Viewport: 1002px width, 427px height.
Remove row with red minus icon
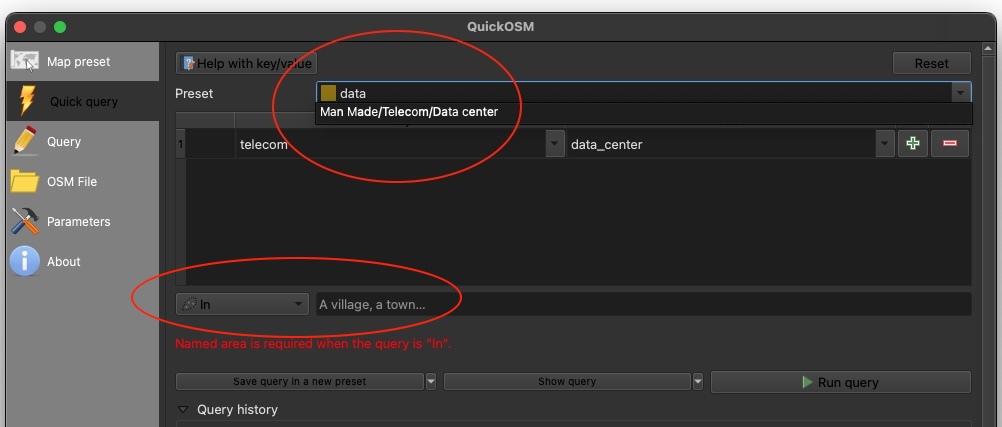click(x=949, y=144)
